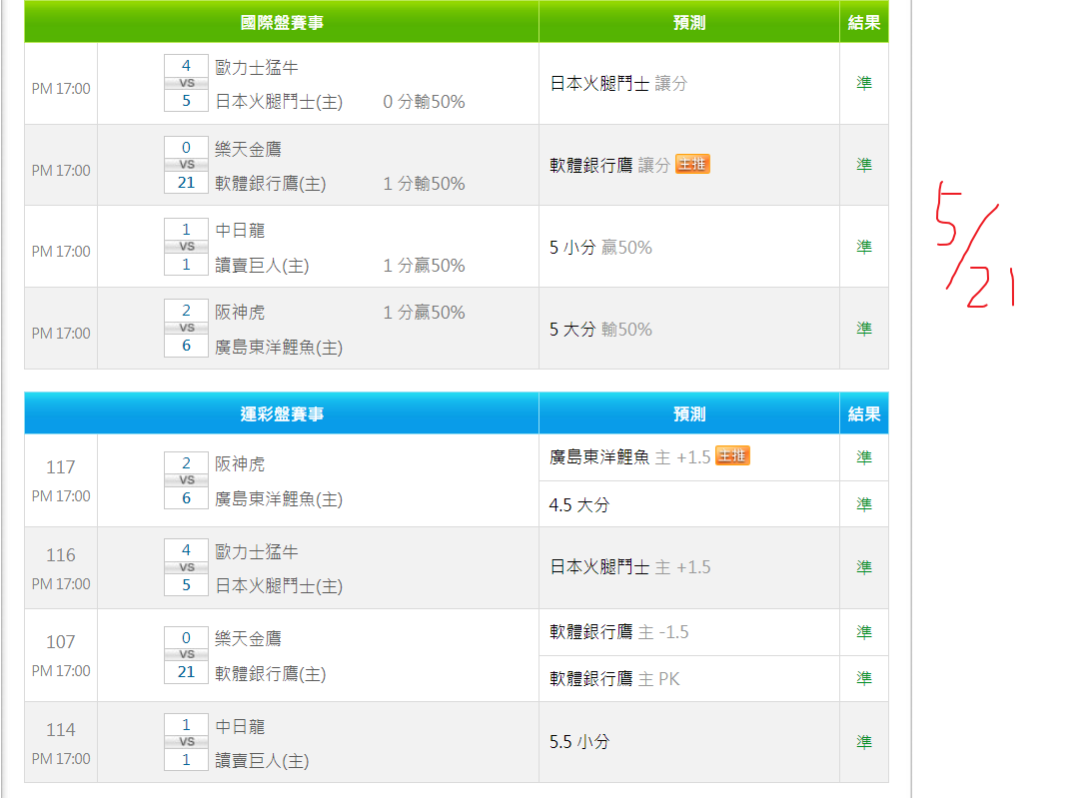1080x798 pixels.
Task: Click the 準 result for 軟體銀行鷹 主 -1.5
Action: (864, 632)
